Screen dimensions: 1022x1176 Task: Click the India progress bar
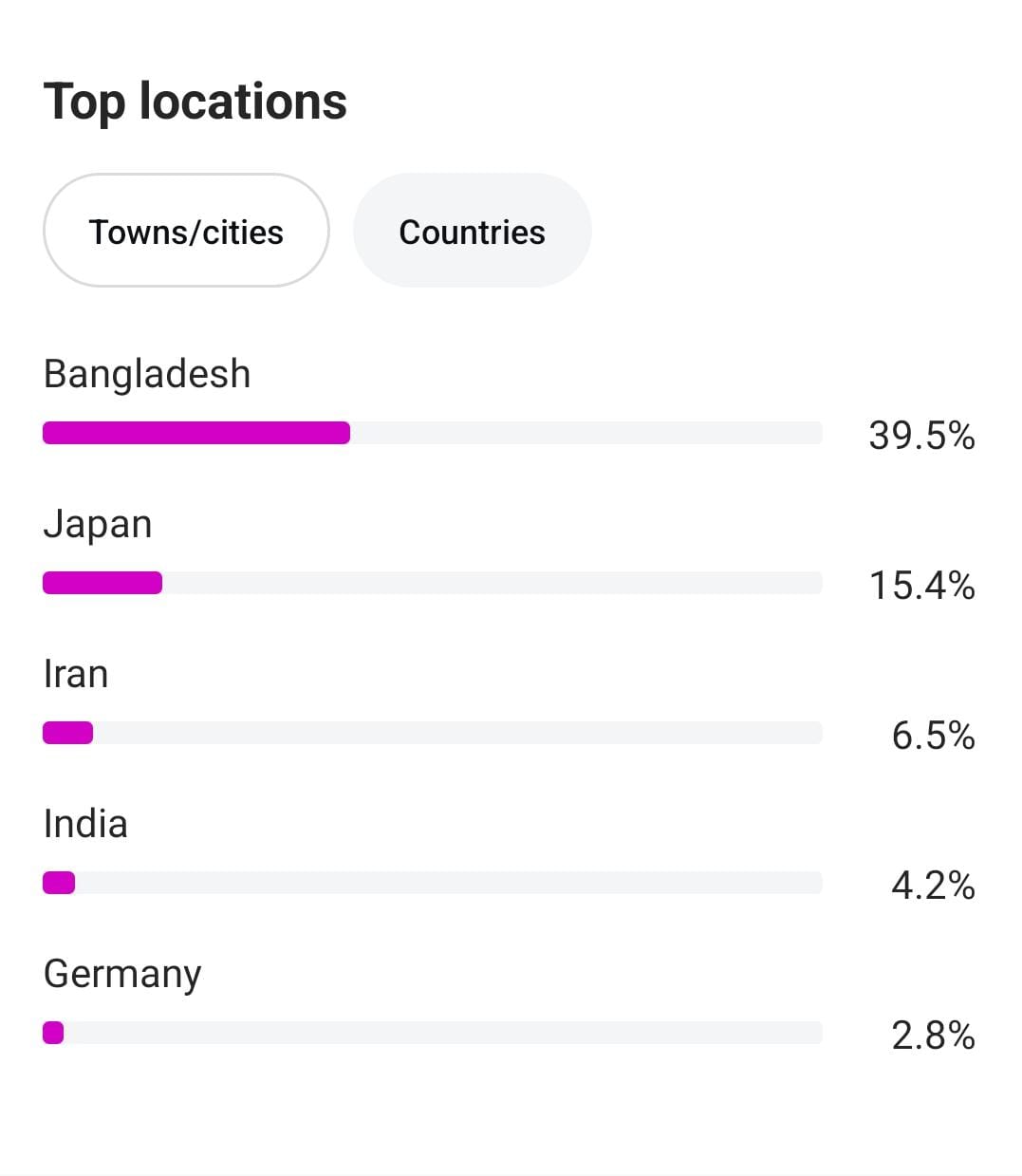[x=433, y=883]
